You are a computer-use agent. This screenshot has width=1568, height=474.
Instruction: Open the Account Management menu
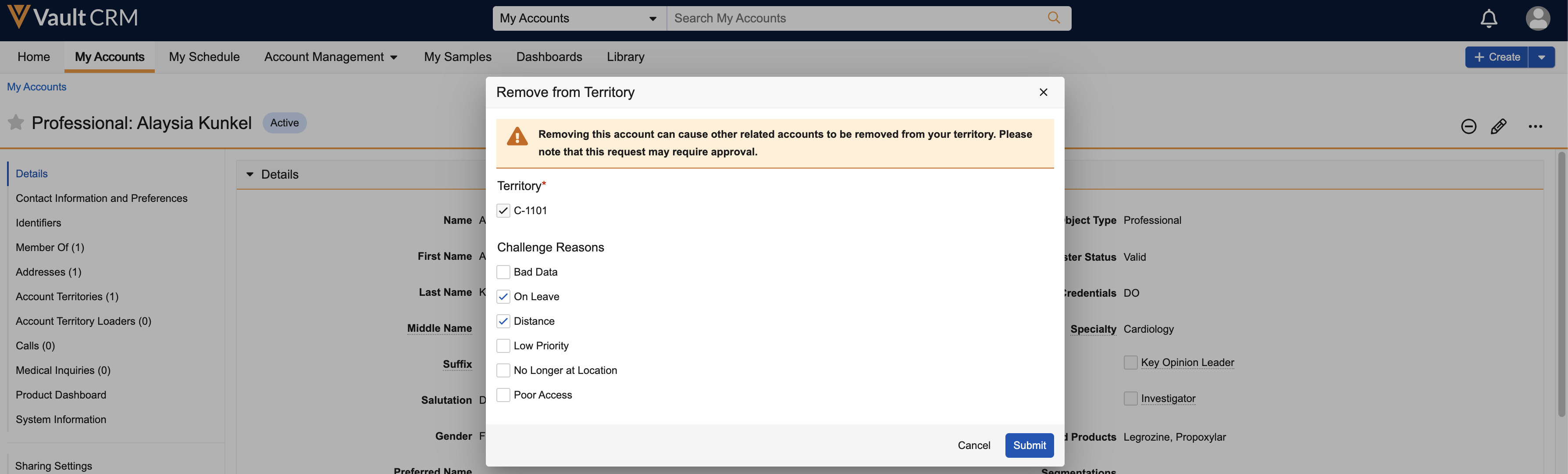(331, 57)
